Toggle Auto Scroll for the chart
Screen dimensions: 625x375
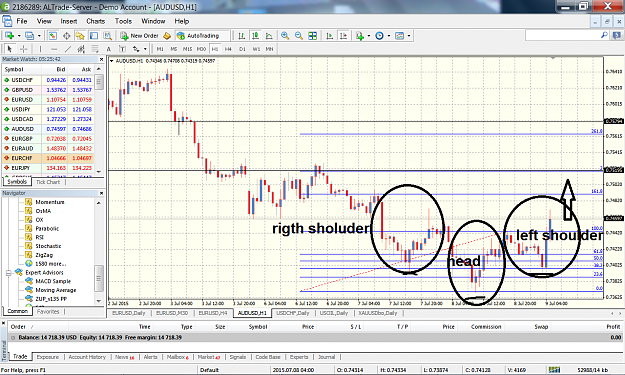329,36
